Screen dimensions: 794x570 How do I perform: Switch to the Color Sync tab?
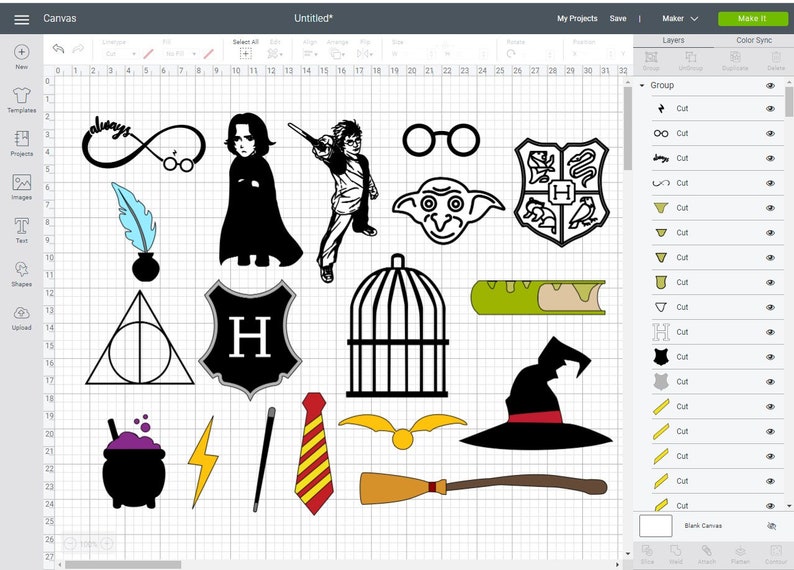[x=753, y=40]
